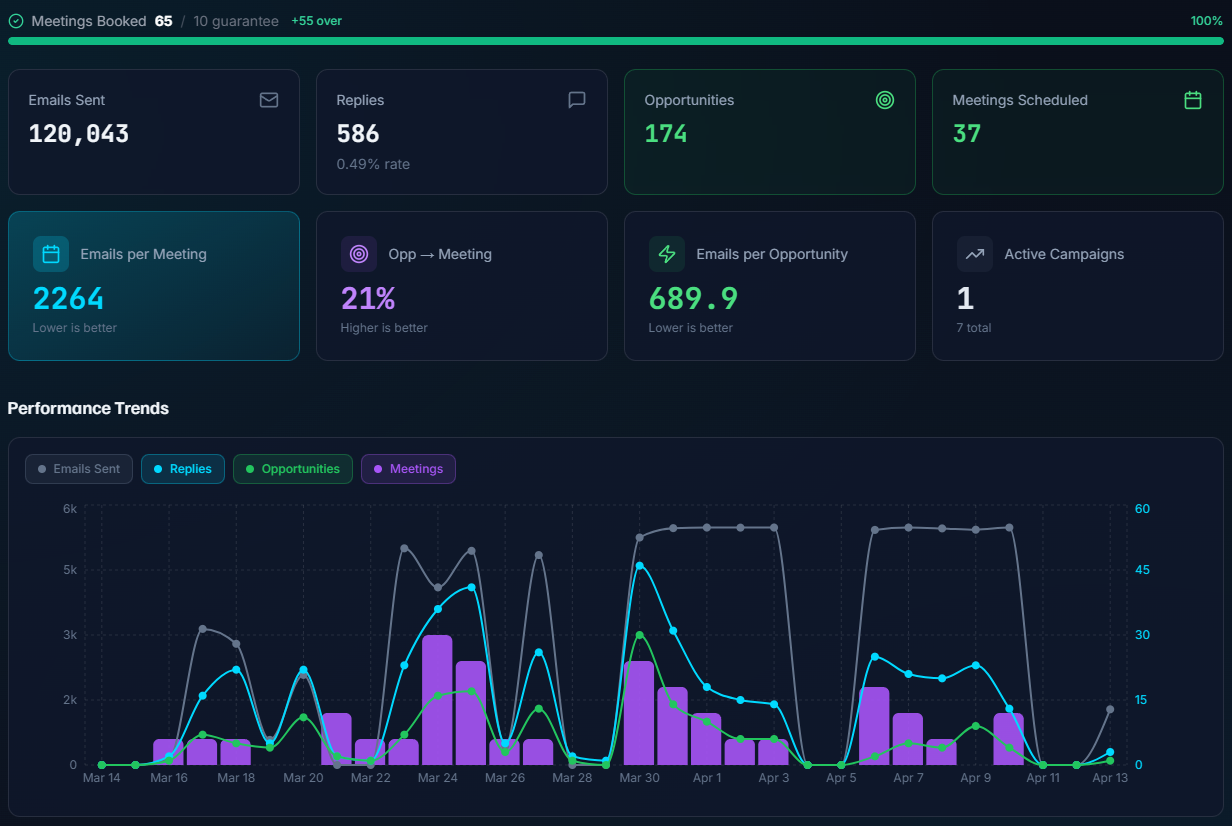Click the envelope icon on Emails Sent card
Viewport: 1232px width, 826px height.
click(269, 100)
